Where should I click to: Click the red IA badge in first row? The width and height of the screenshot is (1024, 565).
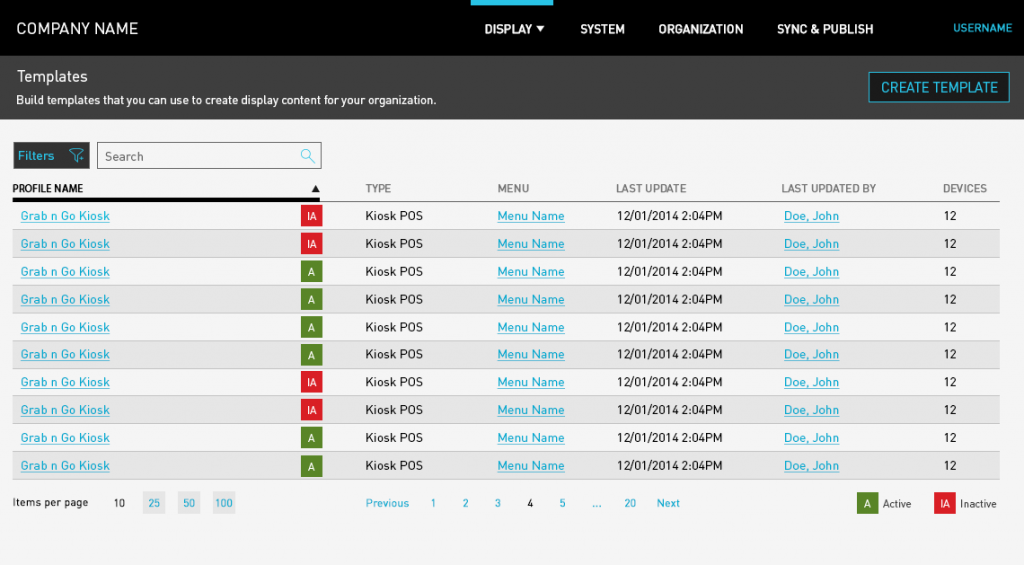click(x=311, y=216)
